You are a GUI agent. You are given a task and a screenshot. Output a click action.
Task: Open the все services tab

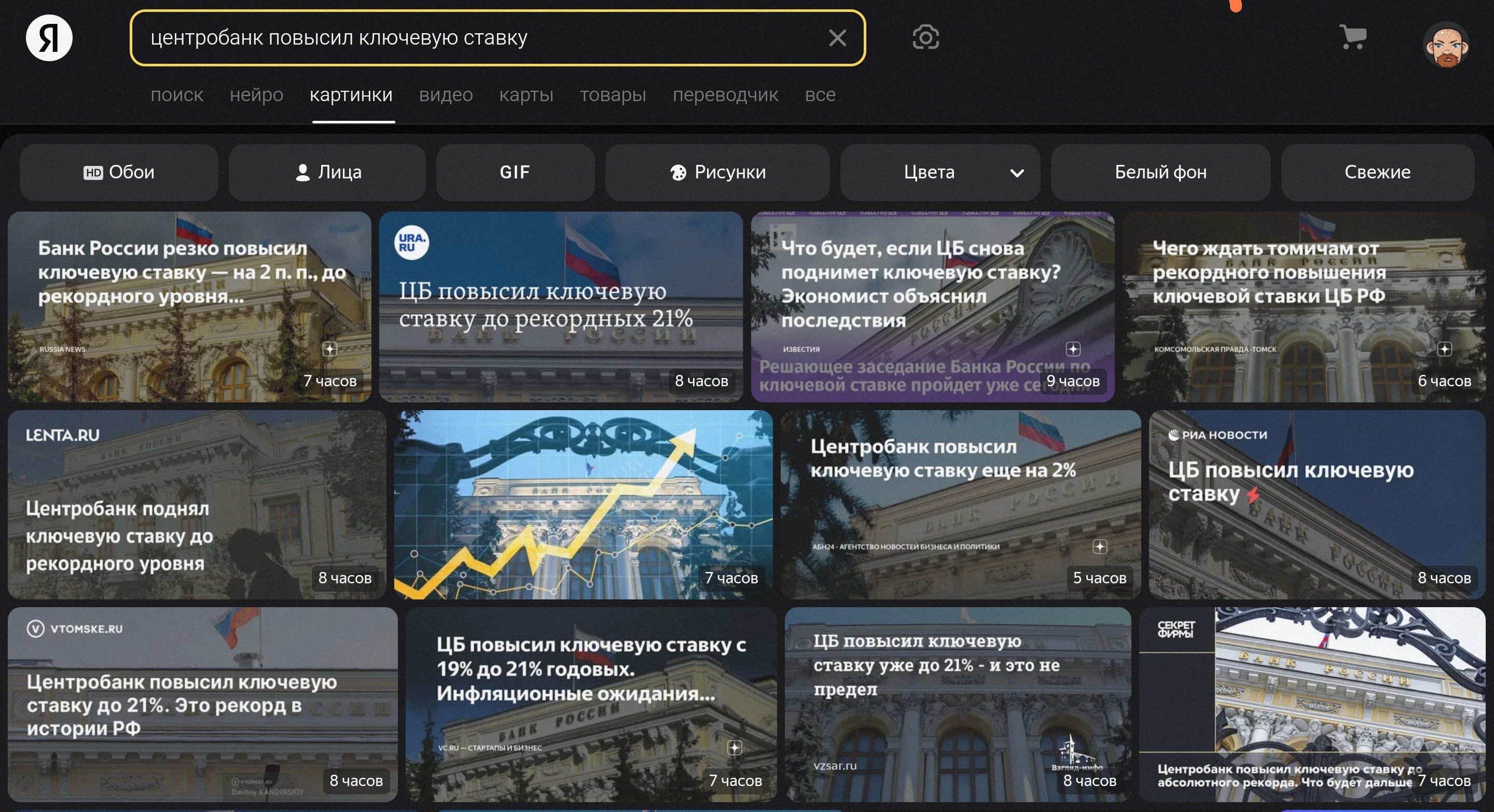click(820, 94)
